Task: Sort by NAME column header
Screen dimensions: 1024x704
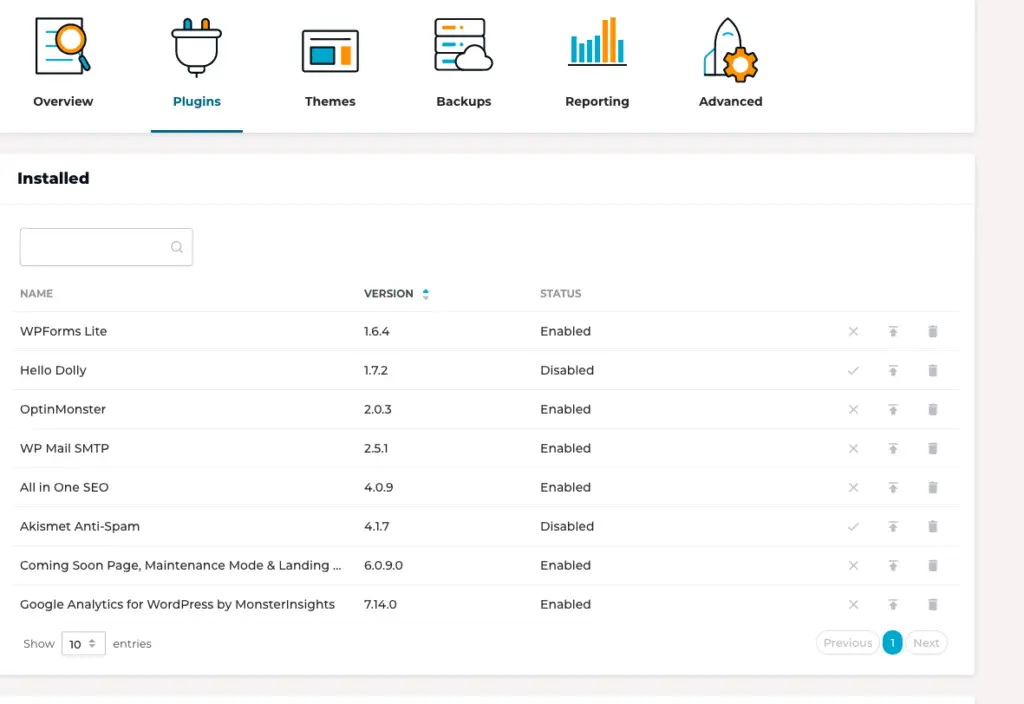Action: pyautogui.click(x=37, y=294)
